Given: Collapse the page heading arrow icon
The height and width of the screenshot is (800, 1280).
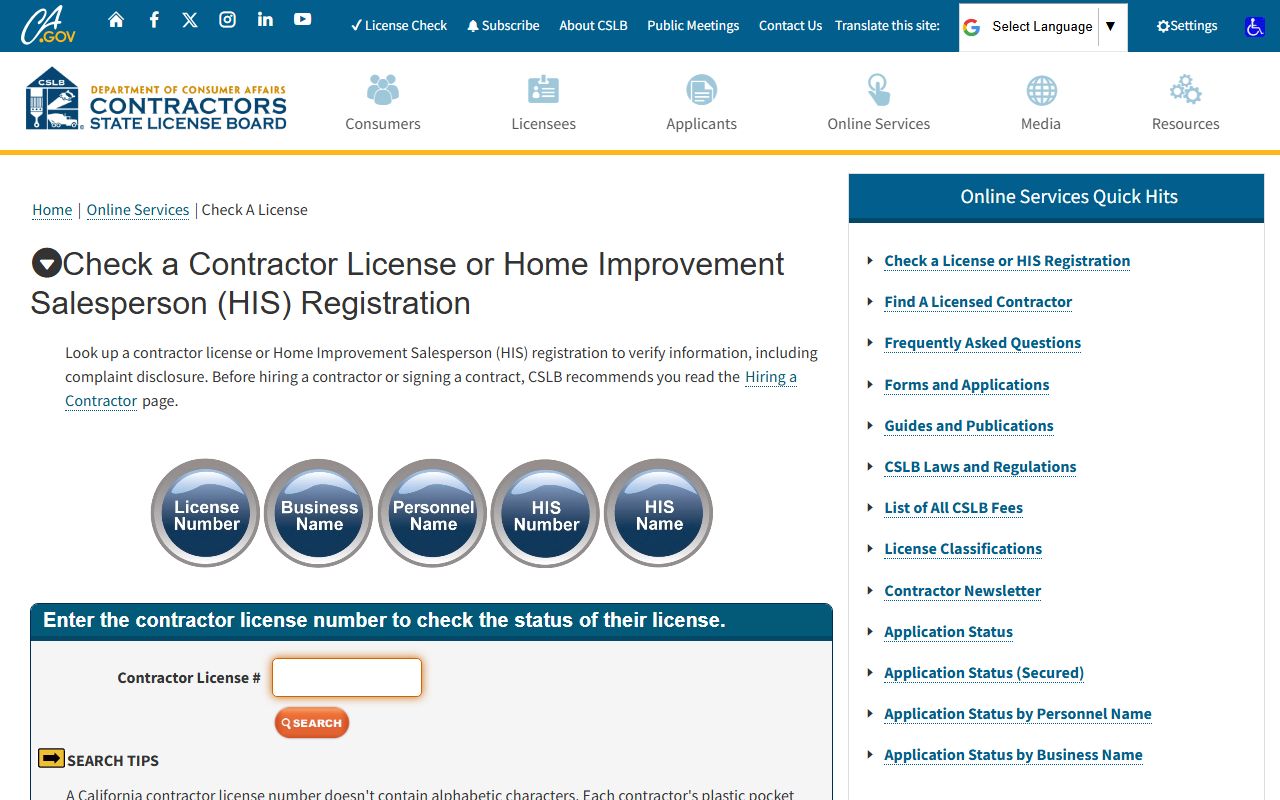Looking at the screenshot, I should point(47,263).
